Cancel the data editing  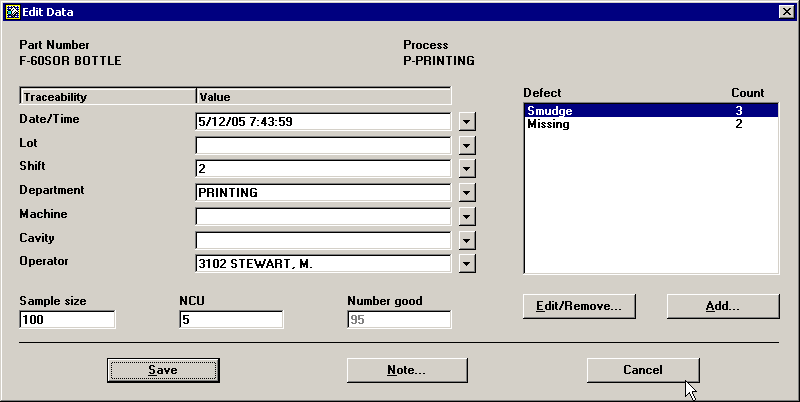pyautogui.click(x=642, y=370)
